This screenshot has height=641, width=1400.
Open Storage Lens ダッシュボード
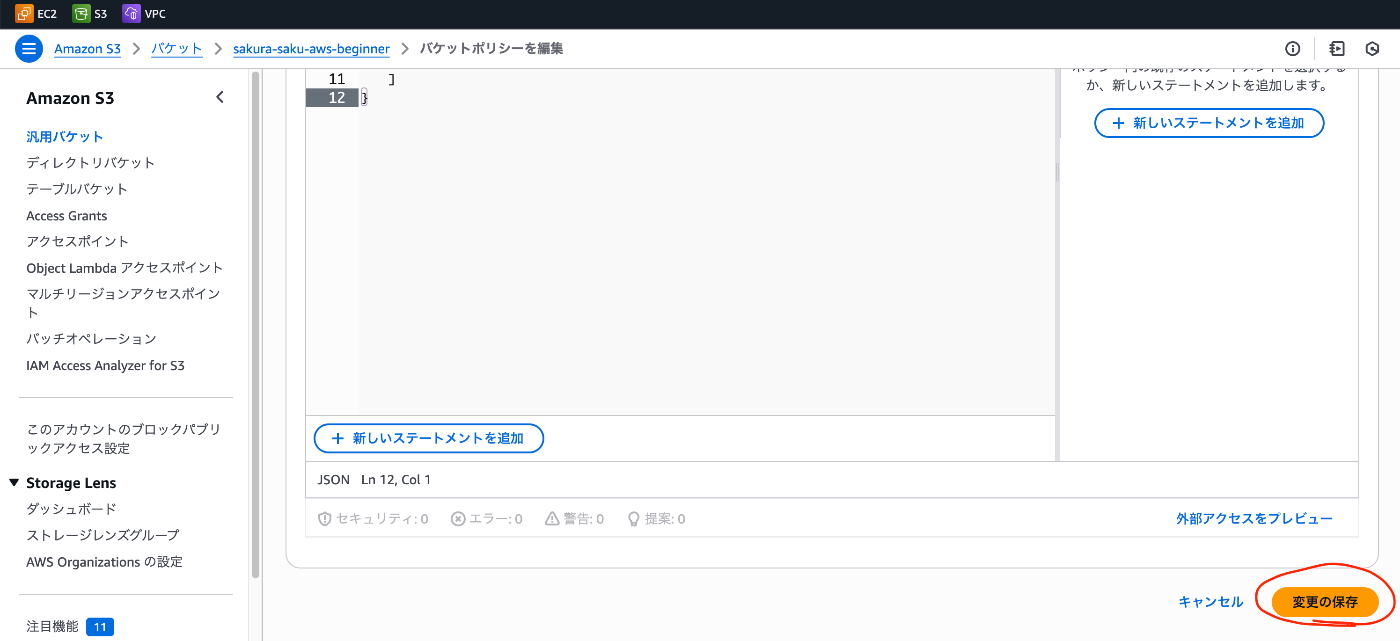[71, 509]
